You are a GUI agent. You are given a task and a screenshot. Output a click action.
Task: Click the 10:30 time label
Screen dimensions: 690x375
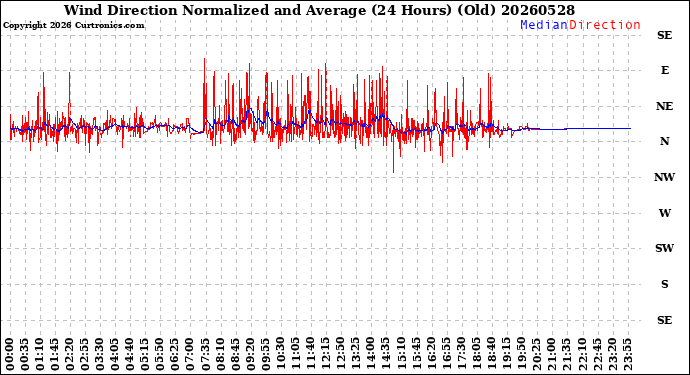click(280, 354)
